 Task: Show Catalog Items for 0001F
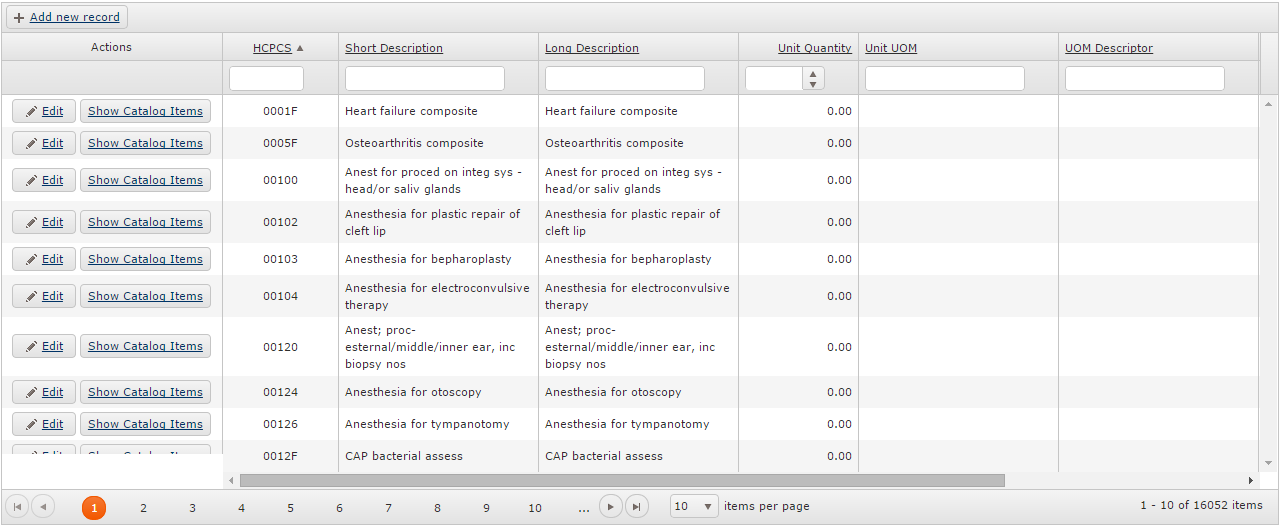pyautogui.click(x=145, y=111)
